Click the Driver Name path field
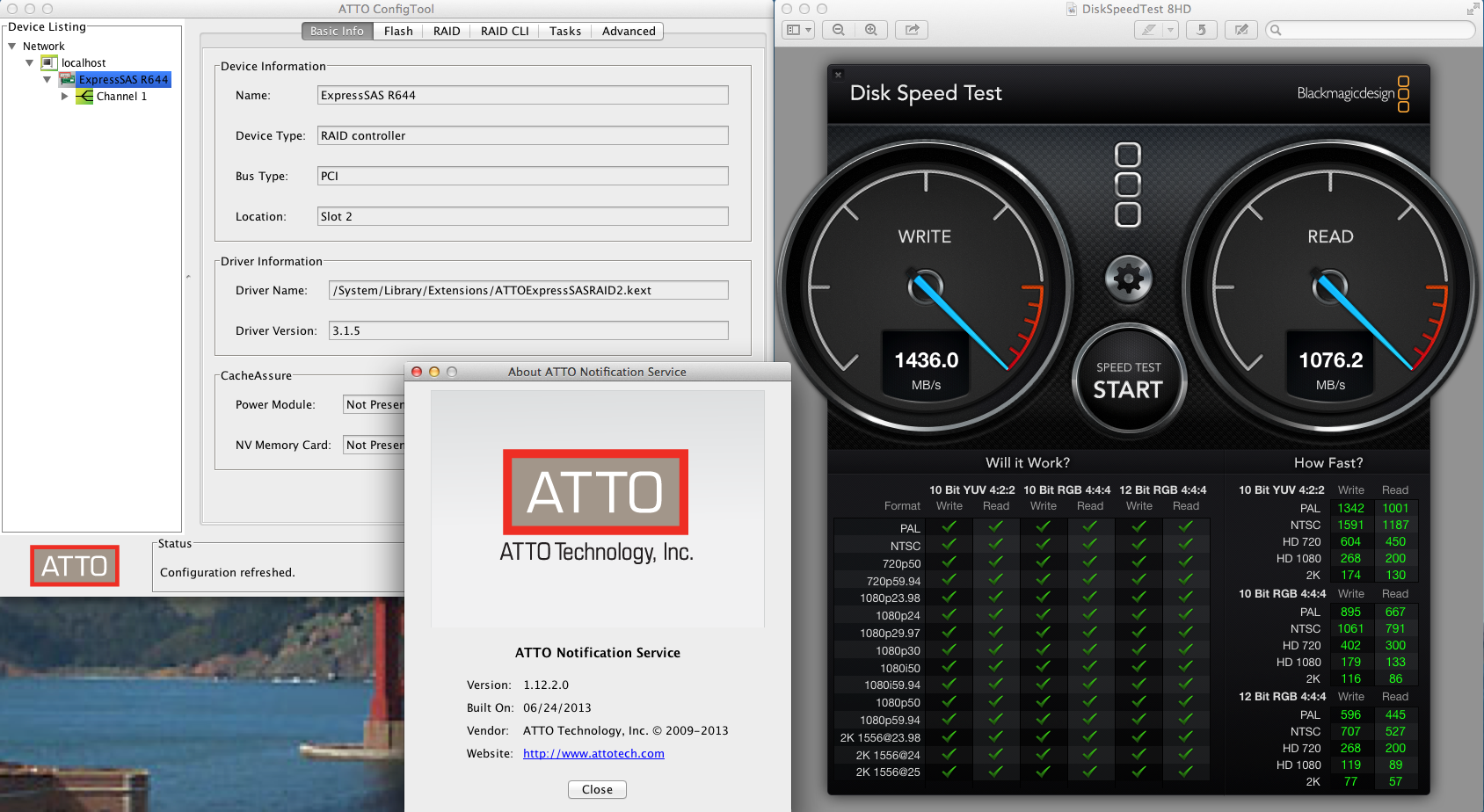Viewport: 1484px width, 812px height. pos(528,290)
